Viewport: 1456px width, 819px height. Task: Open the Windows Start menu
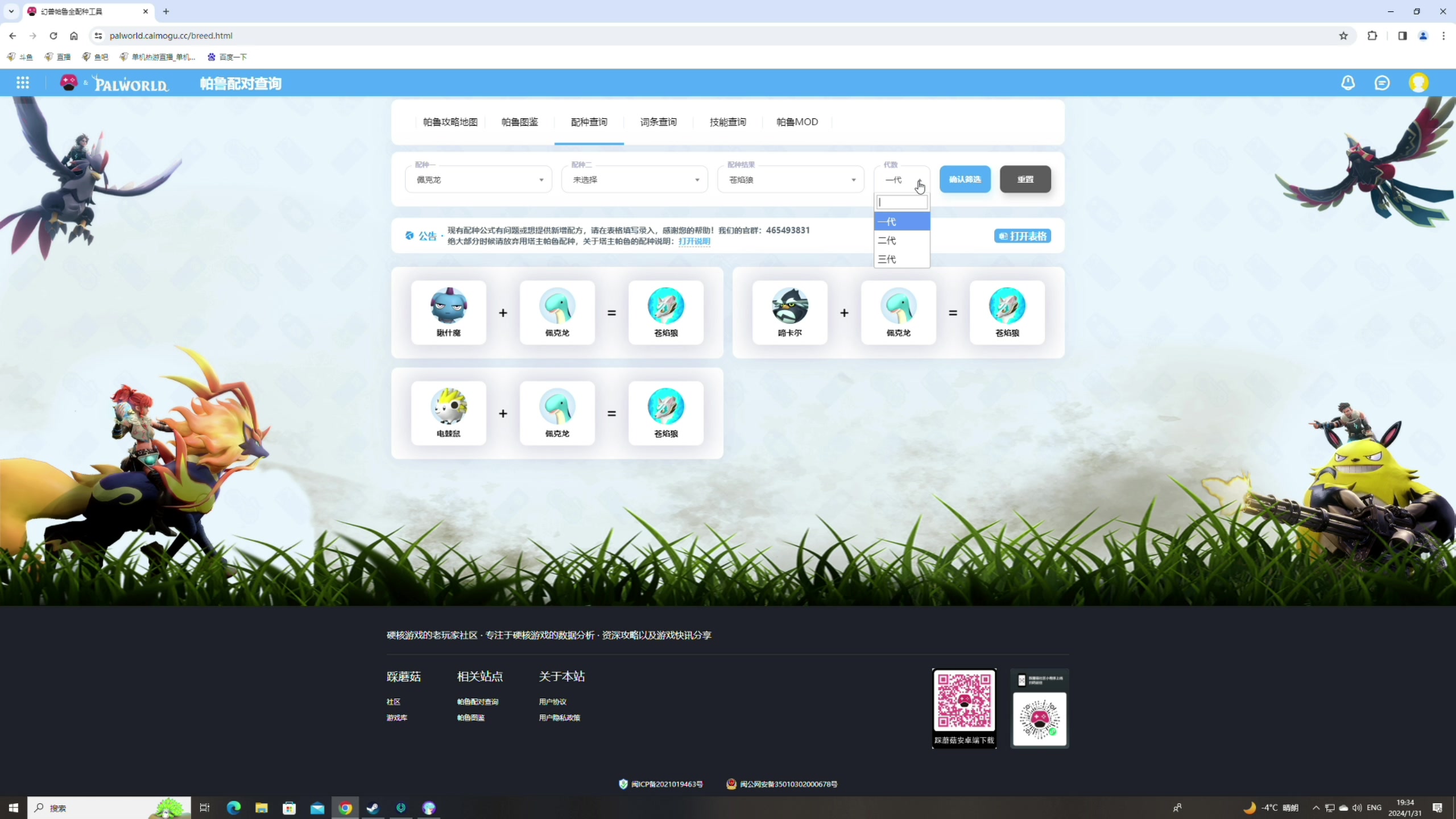14,808
